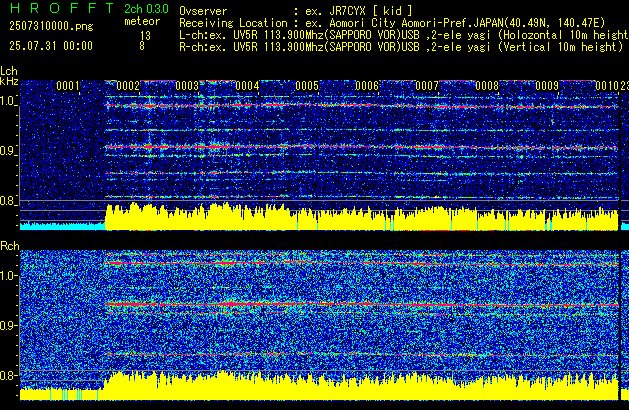629x410 pixels.
Task: Click the meteor count value 13
Action: point(145,36)
